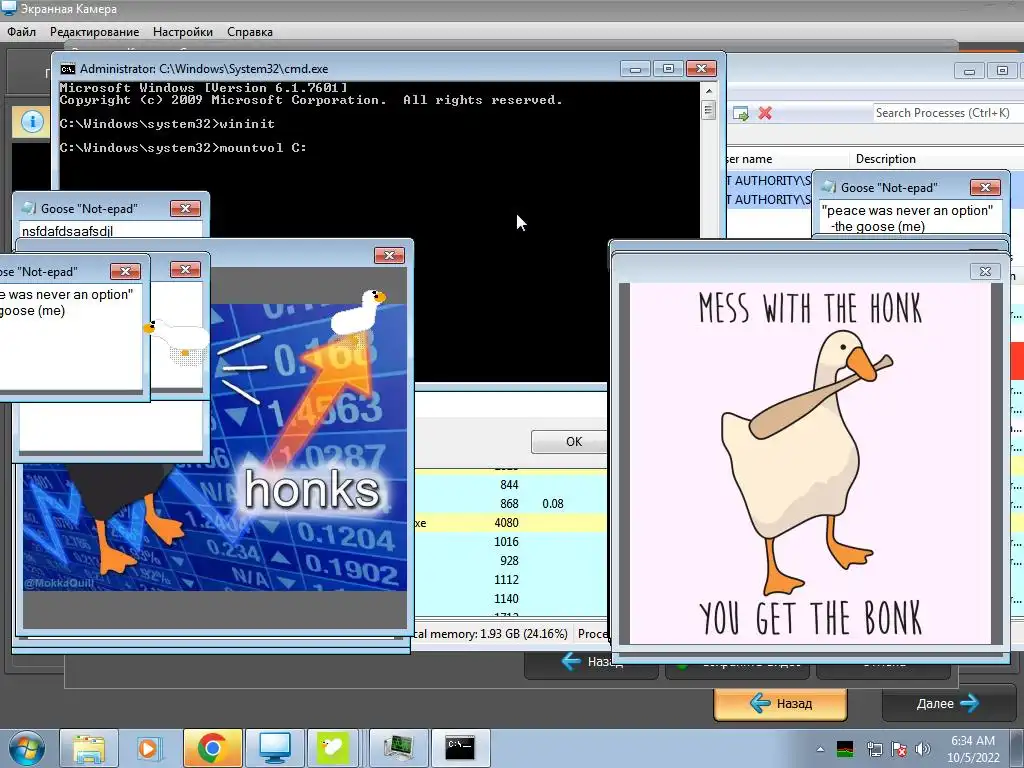The height and width of the screenshot is (768, 1024).
Task: Open the Action Center flag icon
Action: [899, 749]
